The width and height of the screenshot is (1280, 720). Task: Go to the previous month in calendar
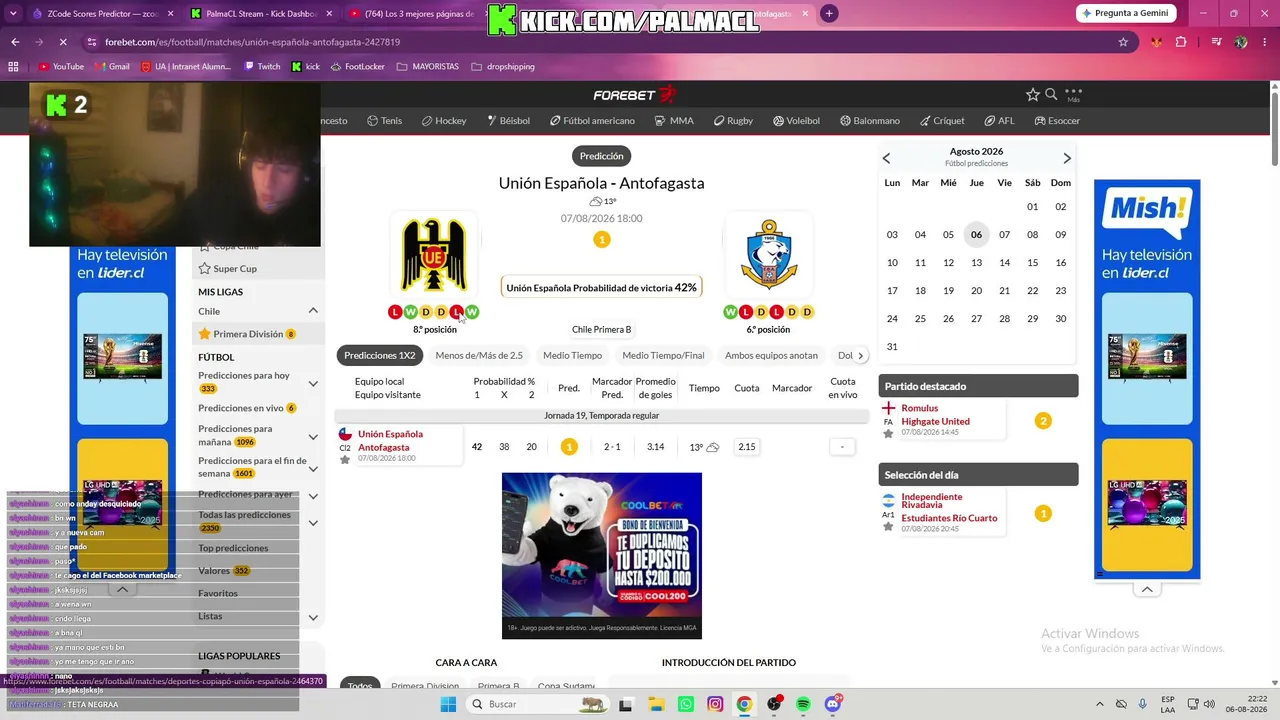[x=886, y=158]
